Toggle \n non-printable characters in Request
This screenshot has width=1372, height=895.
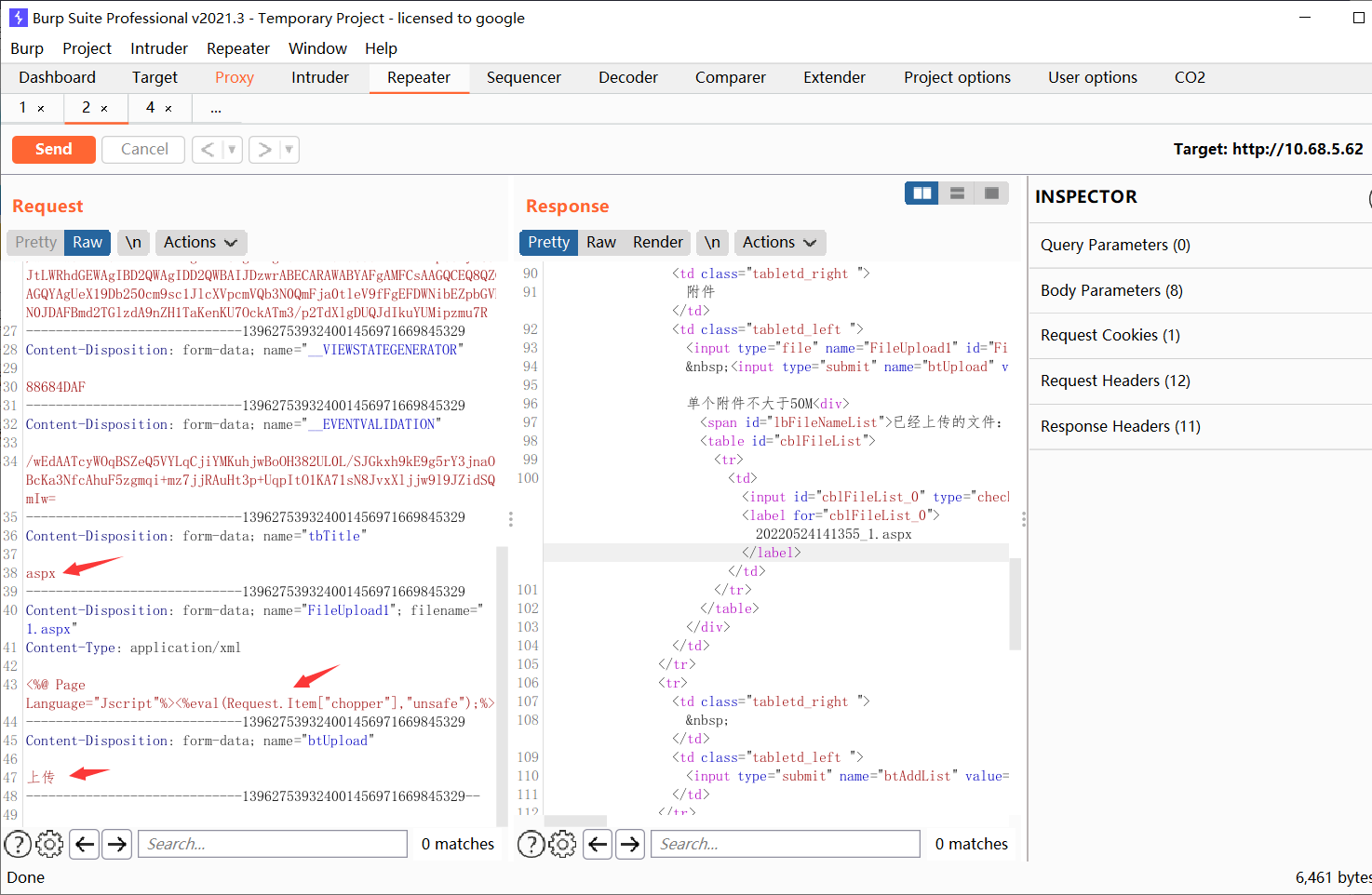point(134,242)
